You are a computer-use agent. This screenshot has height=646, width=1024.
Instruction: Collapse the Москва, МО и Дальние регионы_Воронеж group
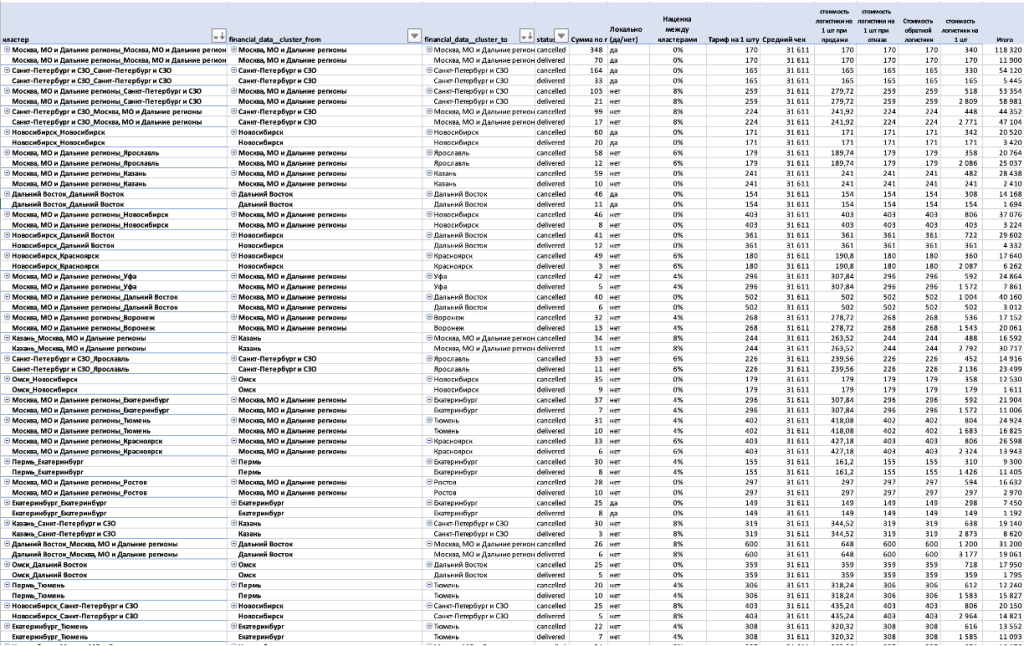tap(7, 317)
